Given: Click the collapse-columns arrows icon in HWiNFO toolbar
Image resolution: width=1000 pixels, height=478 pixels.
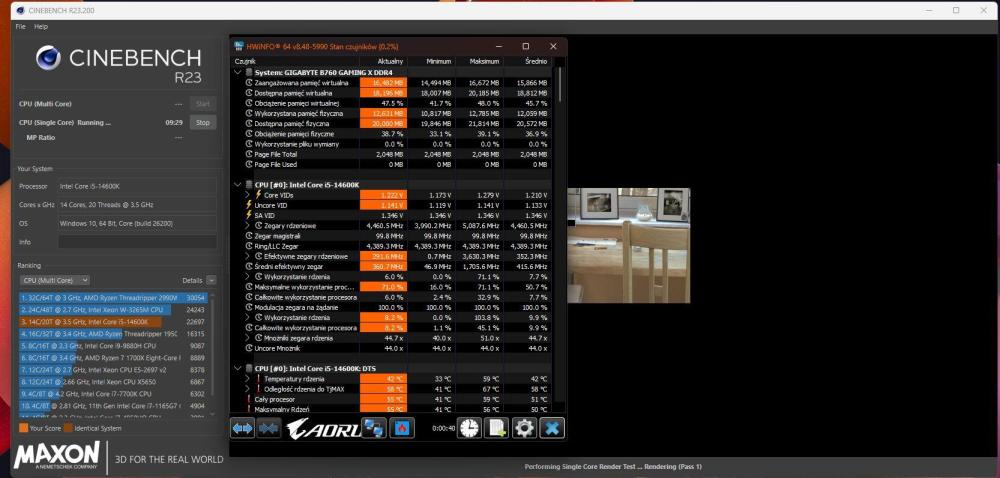Looking at the screenshot, I should (x=268, y=428).
